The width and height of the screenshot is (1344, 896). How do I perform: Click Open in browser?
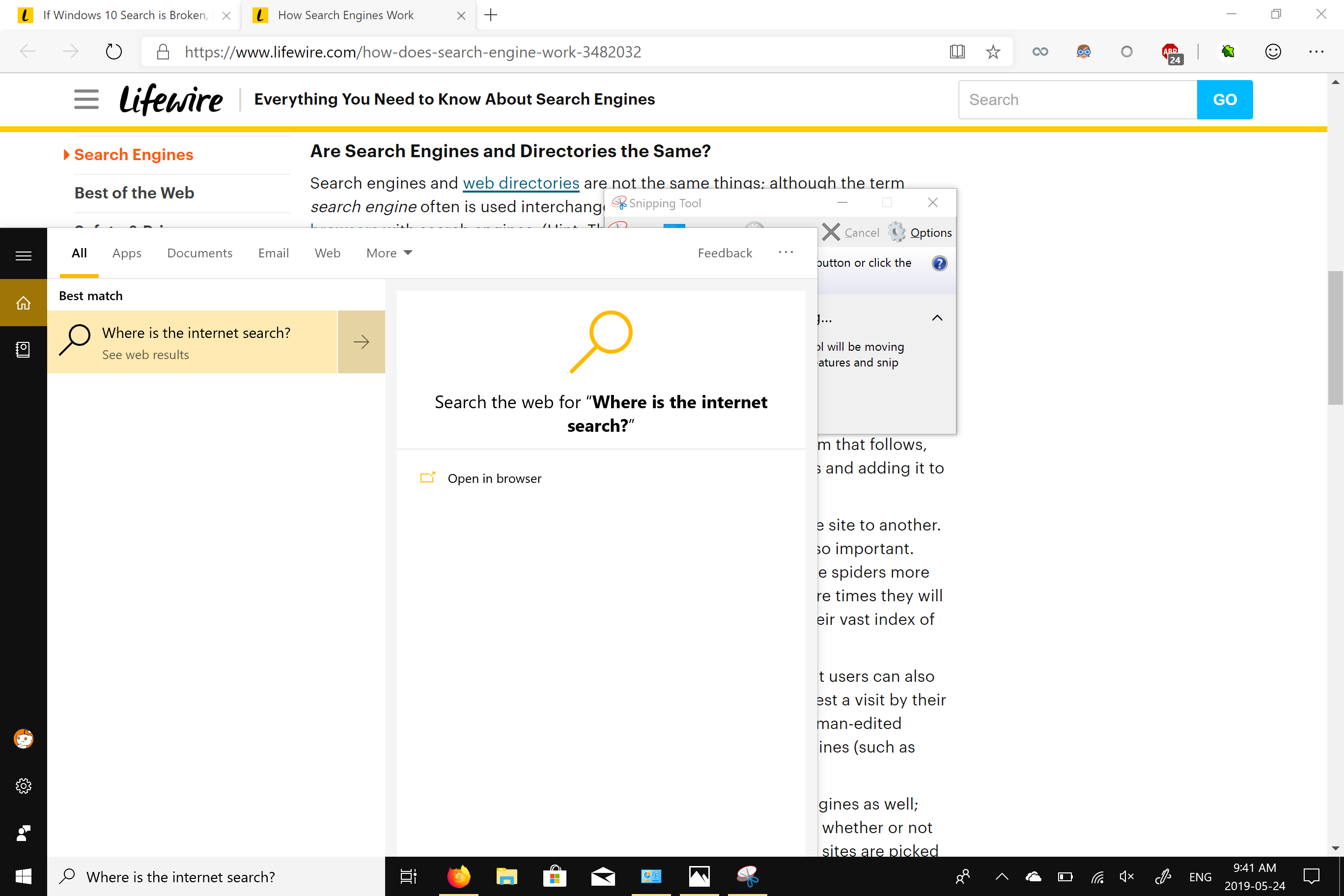point(494,478)
